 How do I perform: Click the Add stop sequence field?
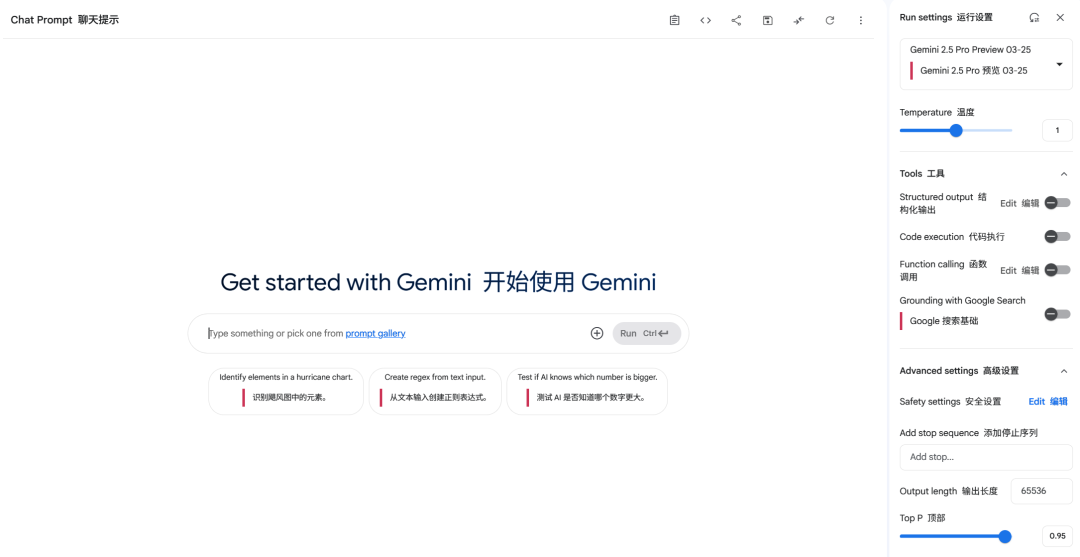(x=986, y=457)
